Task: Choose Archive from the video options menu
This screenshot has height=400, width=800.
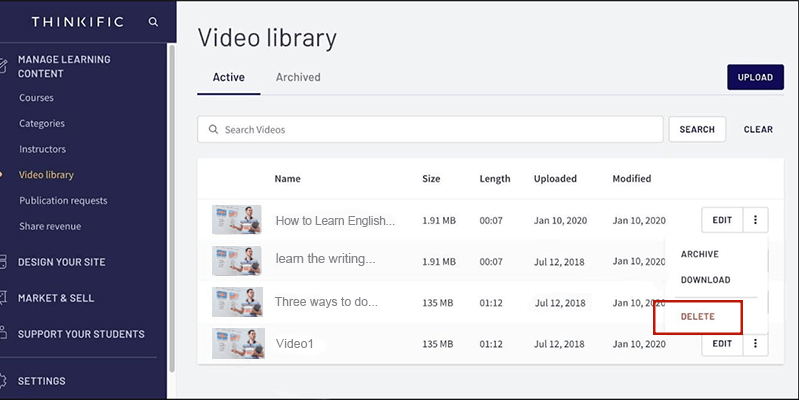Action: pyautogui.click(x=700, y=254)
